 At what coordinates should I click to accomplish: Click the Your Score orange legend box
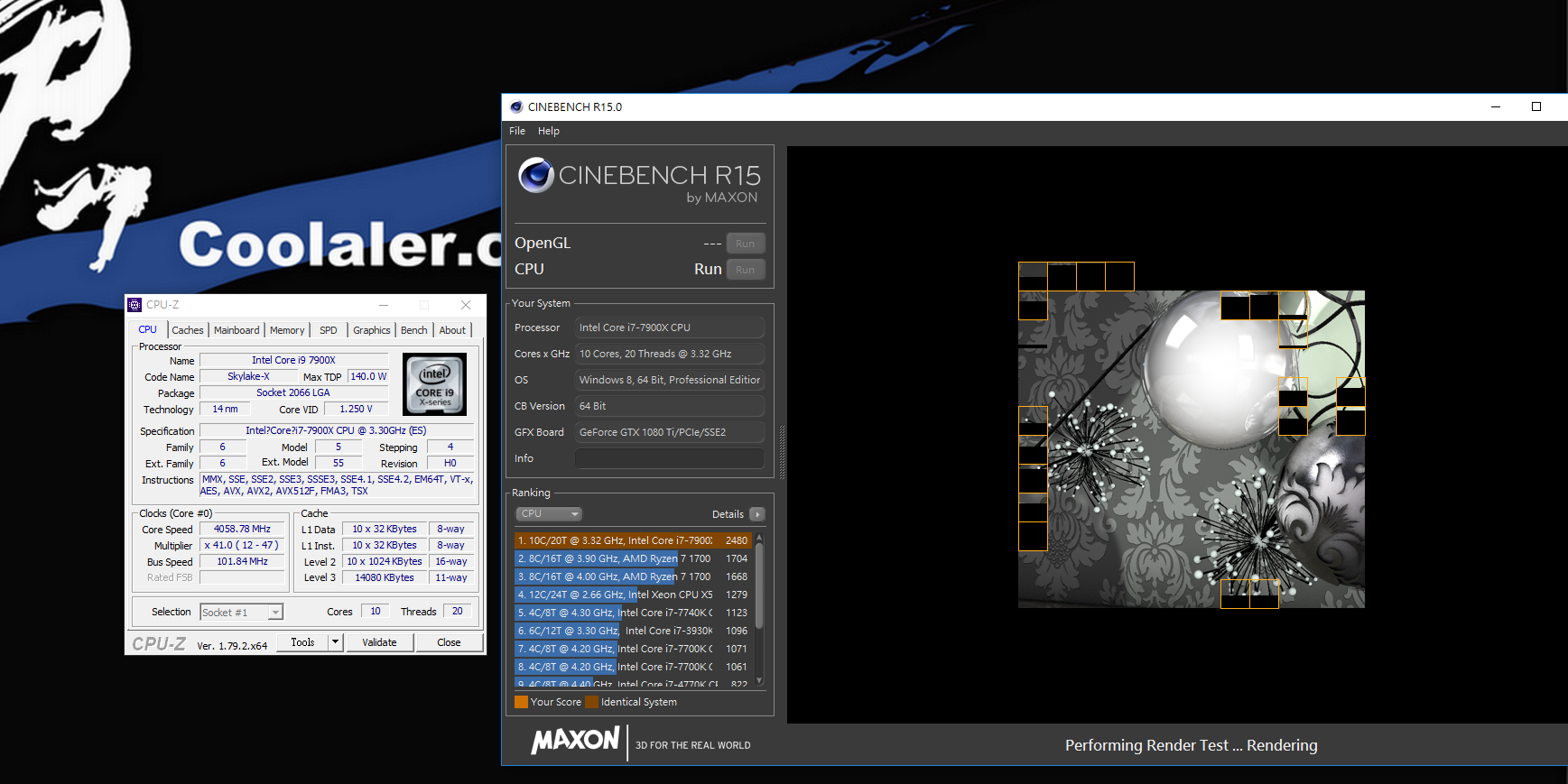521,702
